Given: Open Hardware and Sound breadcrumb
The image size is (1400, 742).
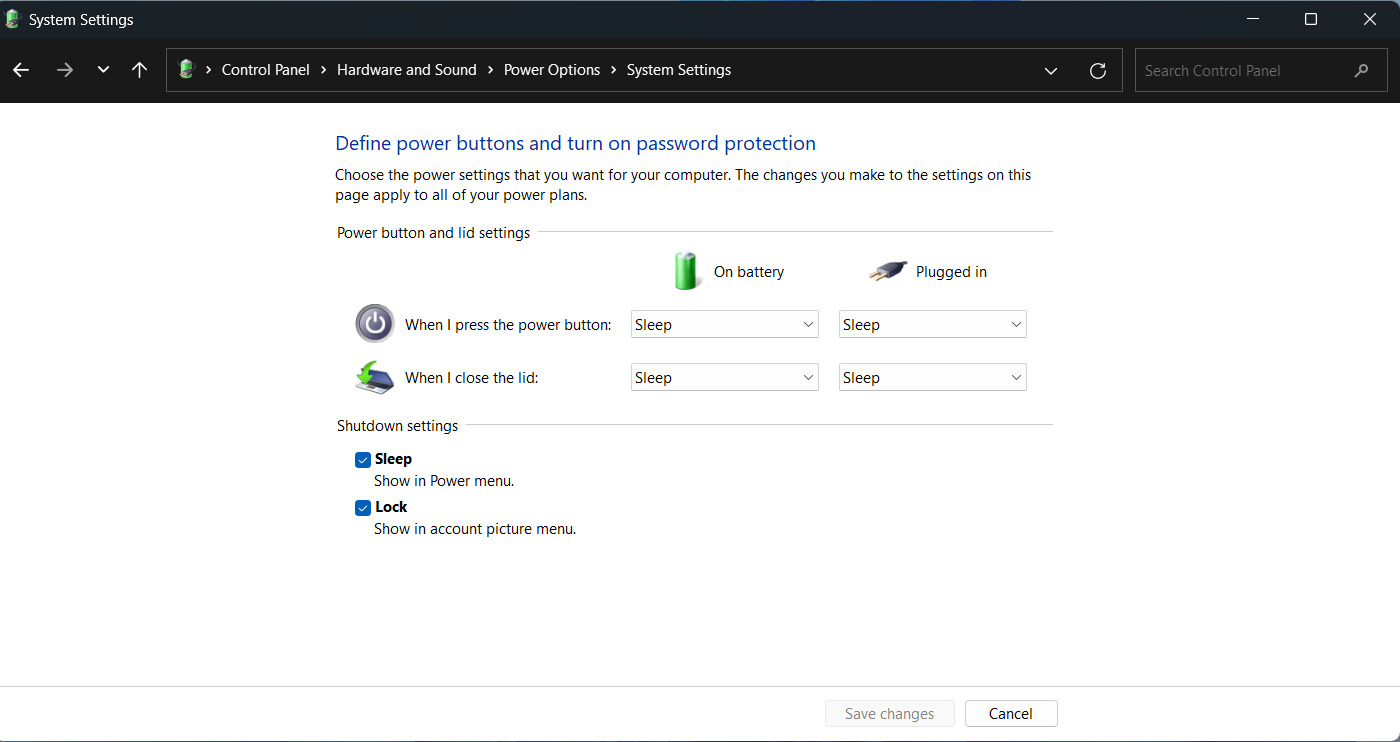Looking at the screenshot, I should click(x=407, y=70).
